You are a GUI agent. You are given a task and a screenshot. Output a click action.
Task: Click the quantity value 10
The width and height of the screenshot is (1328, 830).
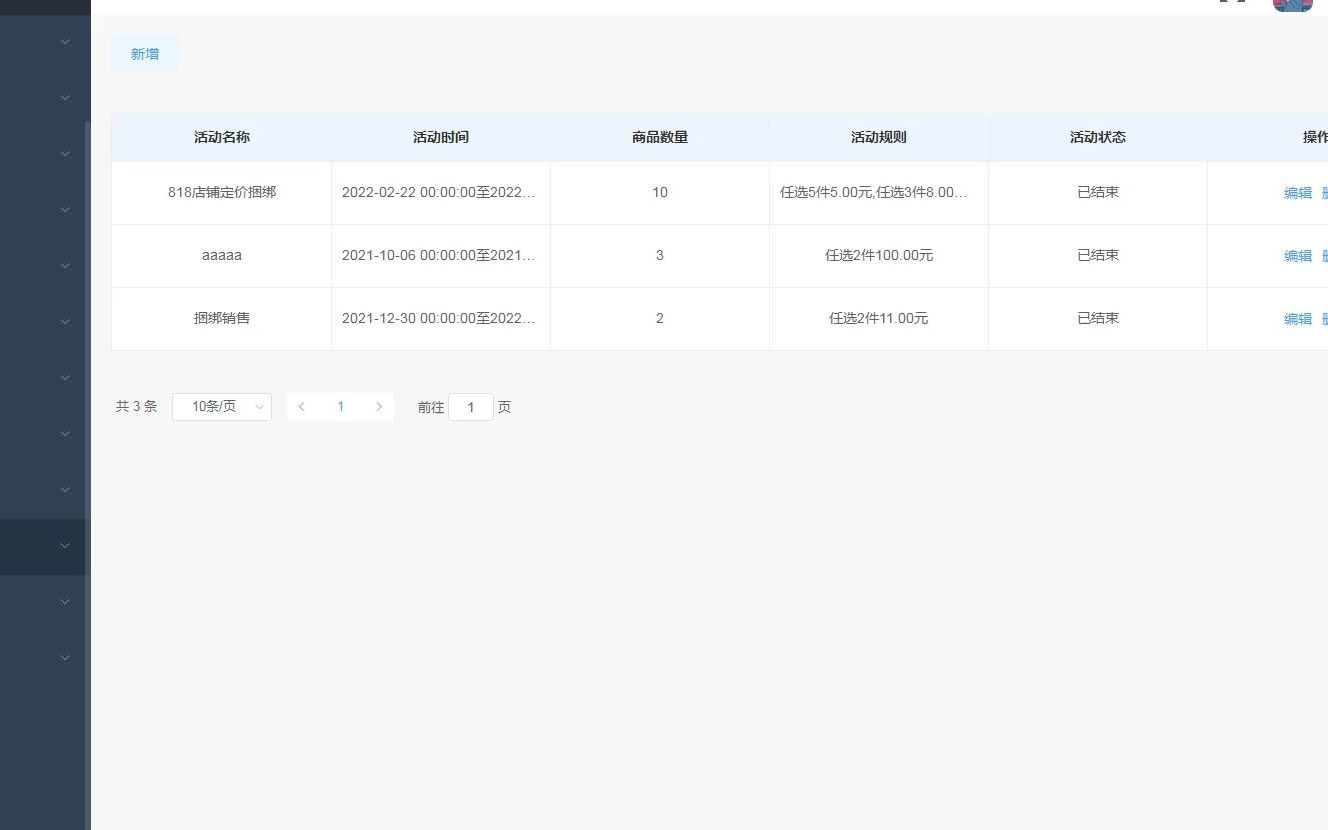tap(660, 192)
